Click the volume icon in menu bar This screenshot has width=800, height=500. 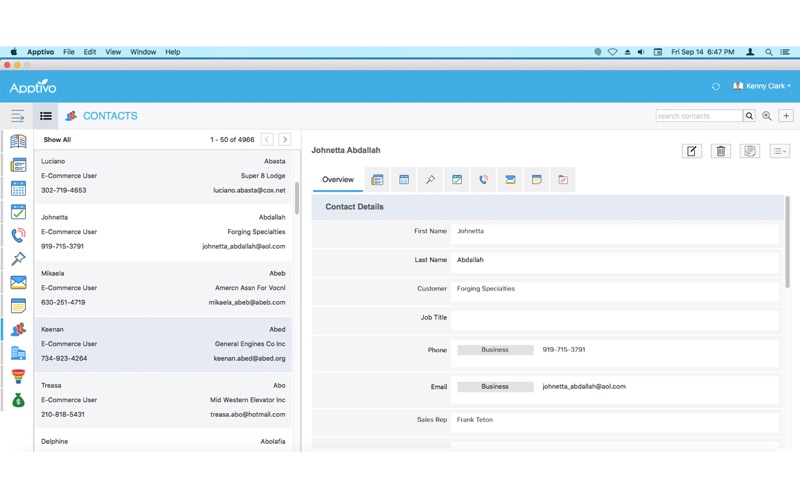coord(641,52)
